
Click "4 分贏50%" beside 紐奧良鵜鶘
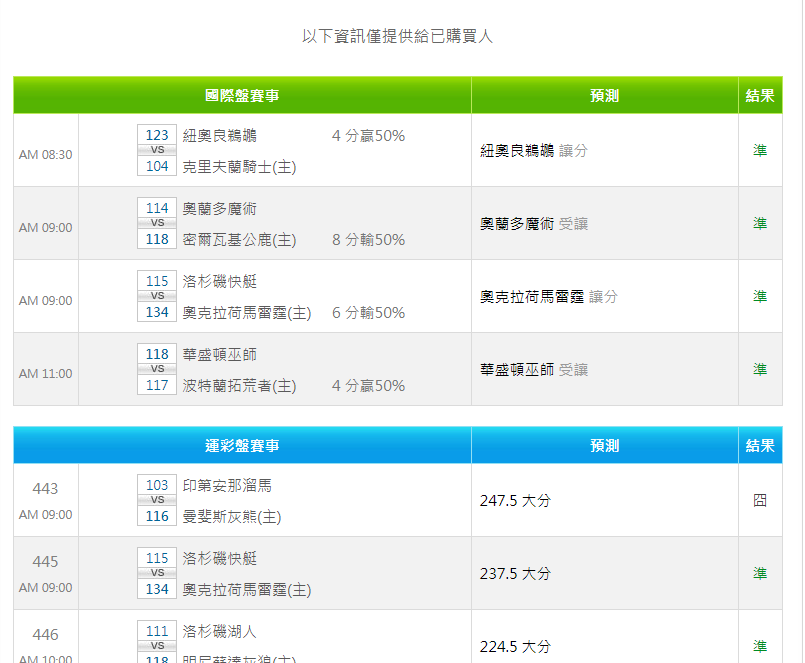click(x=369, y=136)
